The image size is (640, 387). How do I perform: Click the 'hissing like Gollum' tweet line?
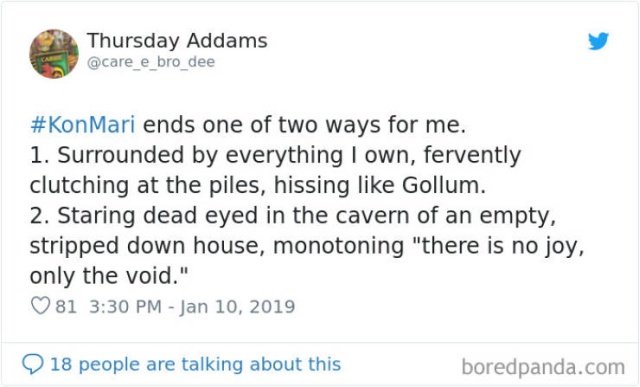[x=258, y=185]
